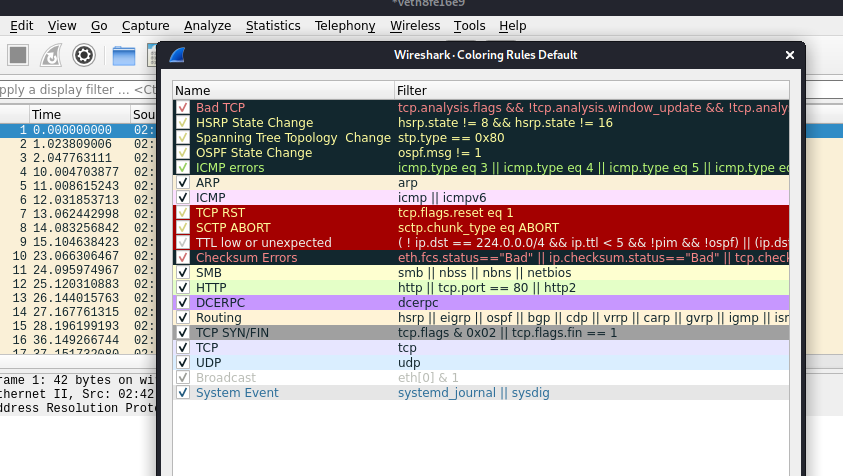Stop capturing packets with the stop icon
This screenshot has width=843, height=476.
[18, 55]
